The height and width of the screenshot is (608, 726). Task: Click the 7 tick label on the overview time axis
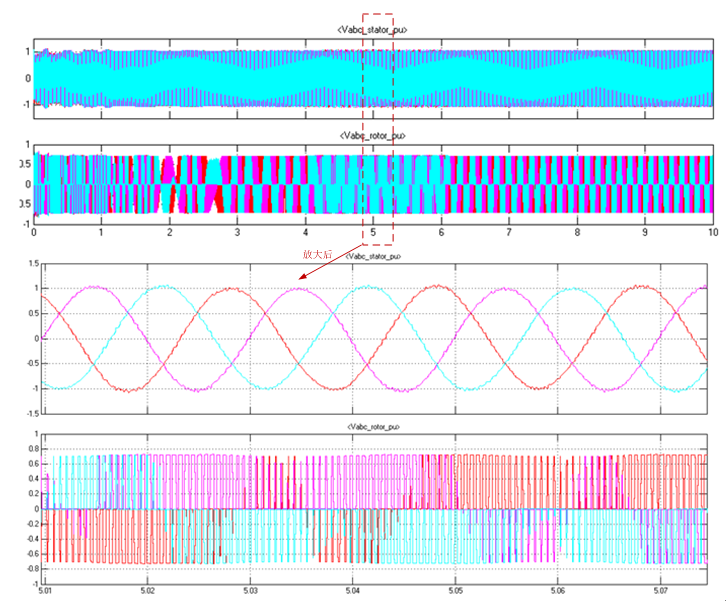[509, 232]
